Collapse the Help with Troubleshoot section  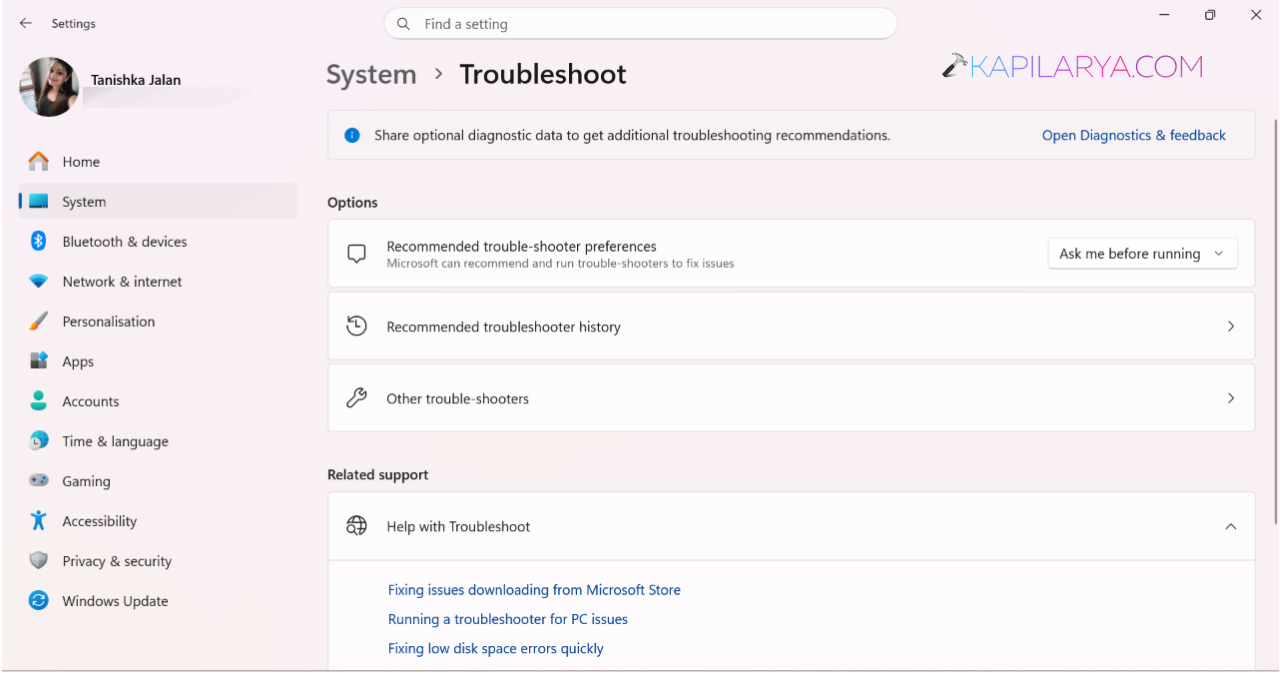click(1231, 526)
